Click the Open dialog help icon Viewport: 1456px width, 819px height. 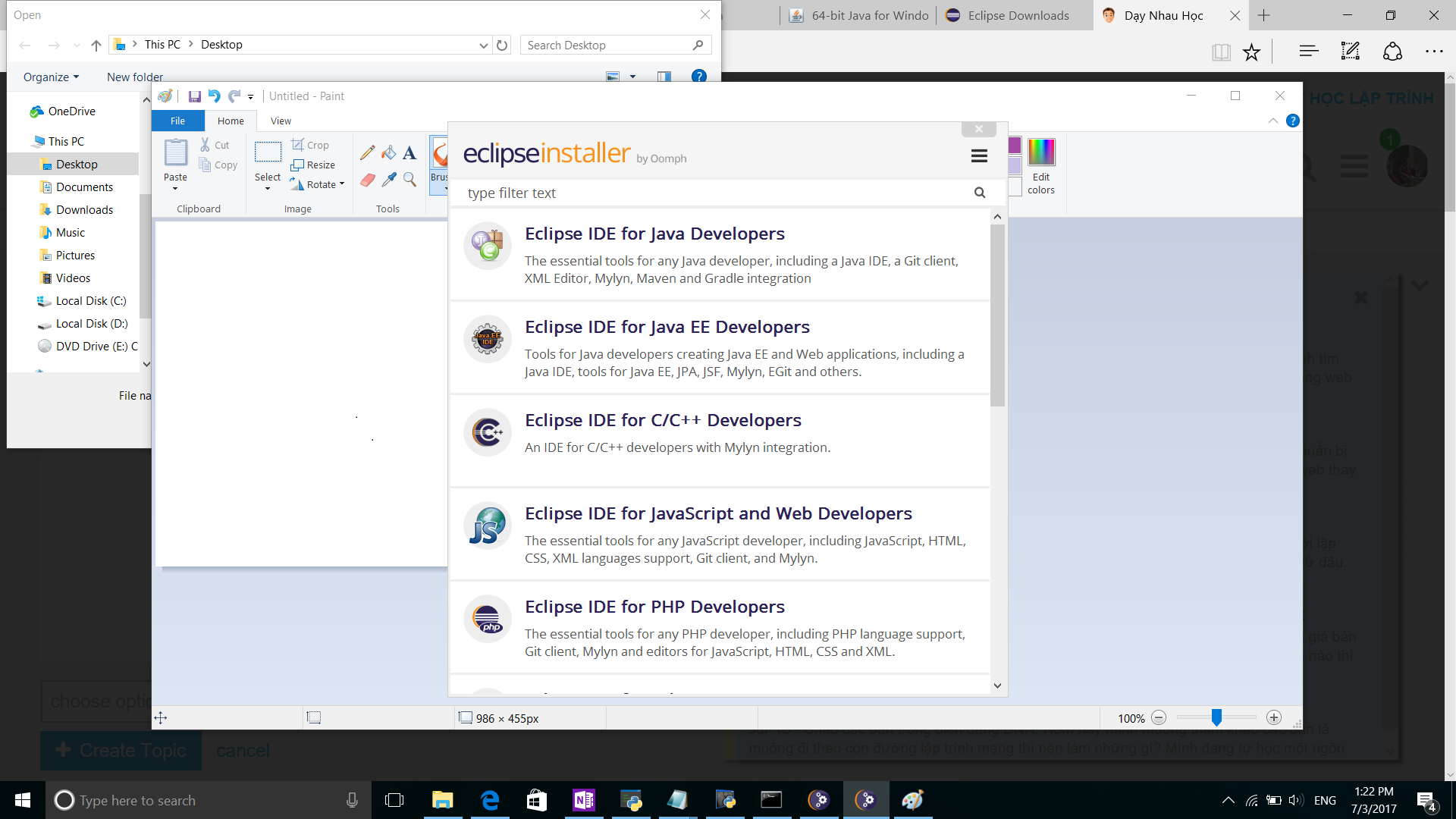point(699,76)
